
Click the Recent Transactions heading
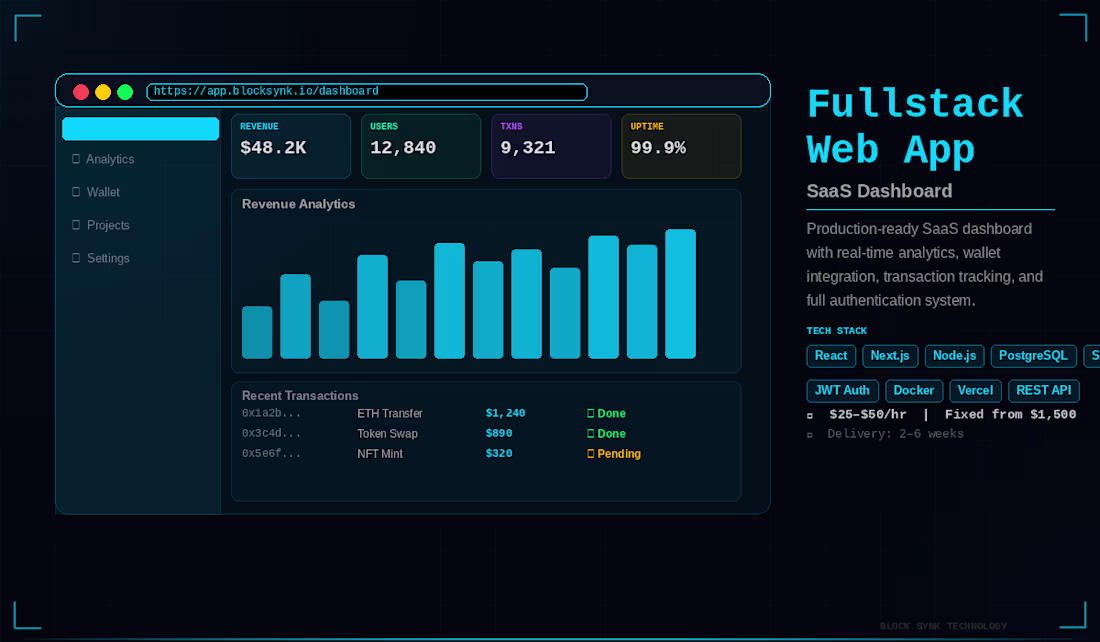[x=300, y=396]
